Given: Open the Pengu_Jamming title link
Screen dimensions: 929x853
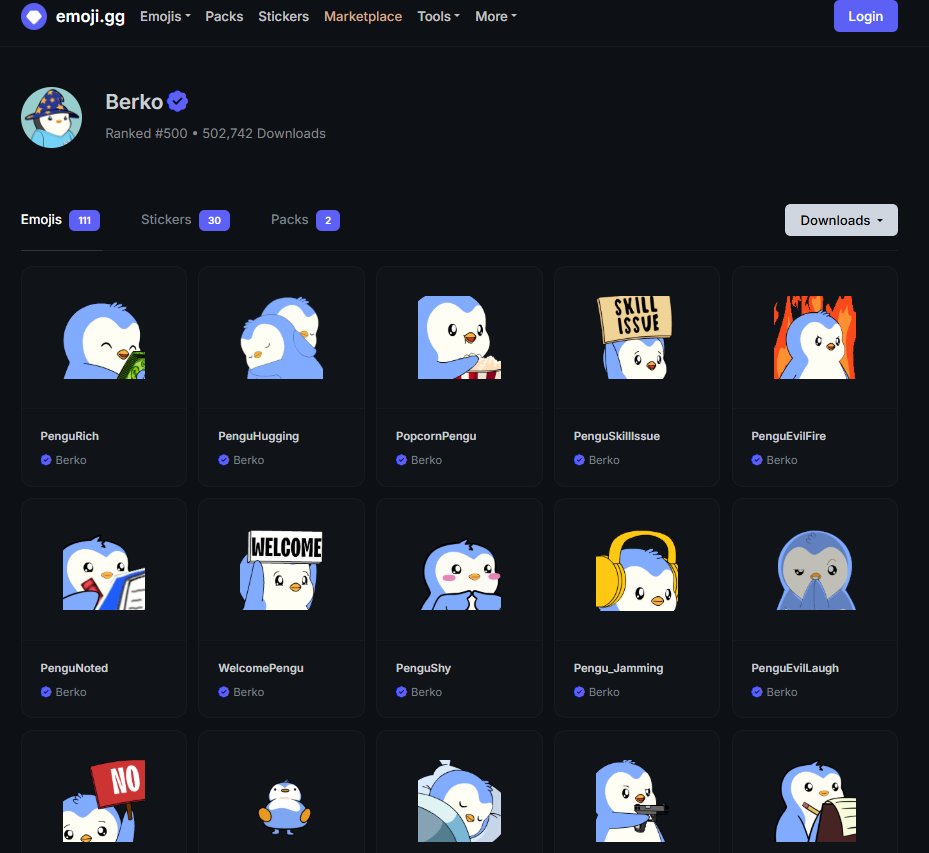Looking at the screenshot, I should tap(618, 668).
